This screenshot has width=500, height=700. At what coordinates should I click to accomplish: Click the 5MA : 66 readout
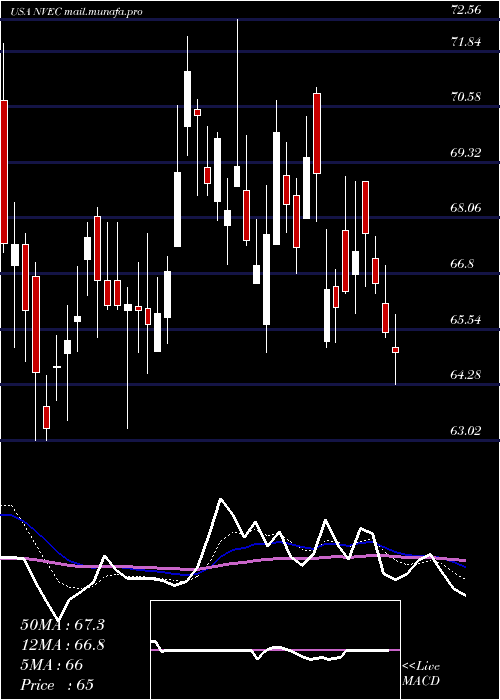pyautogui.click(x=51, y=665)
